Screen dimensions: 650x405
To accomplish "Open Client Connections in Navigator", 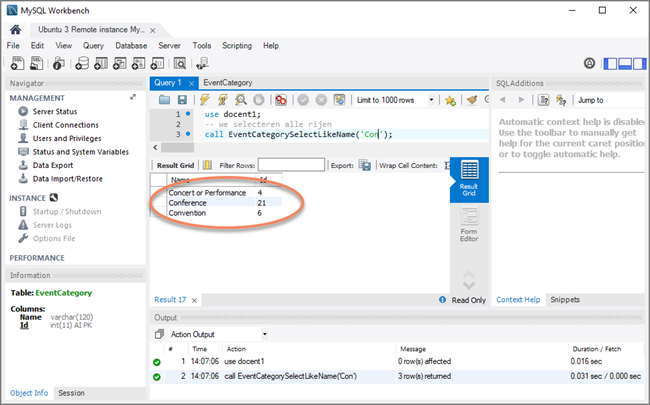I will click(65, 125).
